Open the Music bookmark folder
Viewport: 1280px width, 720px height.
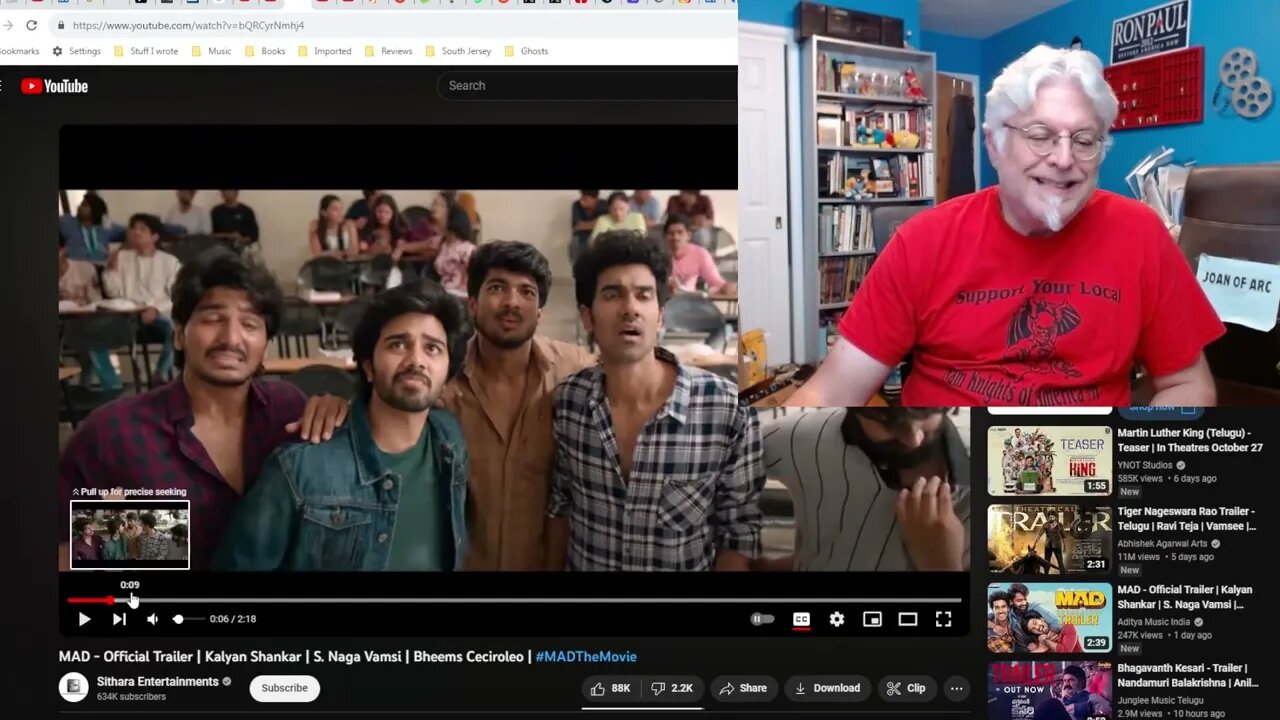(x=211, y=51)
